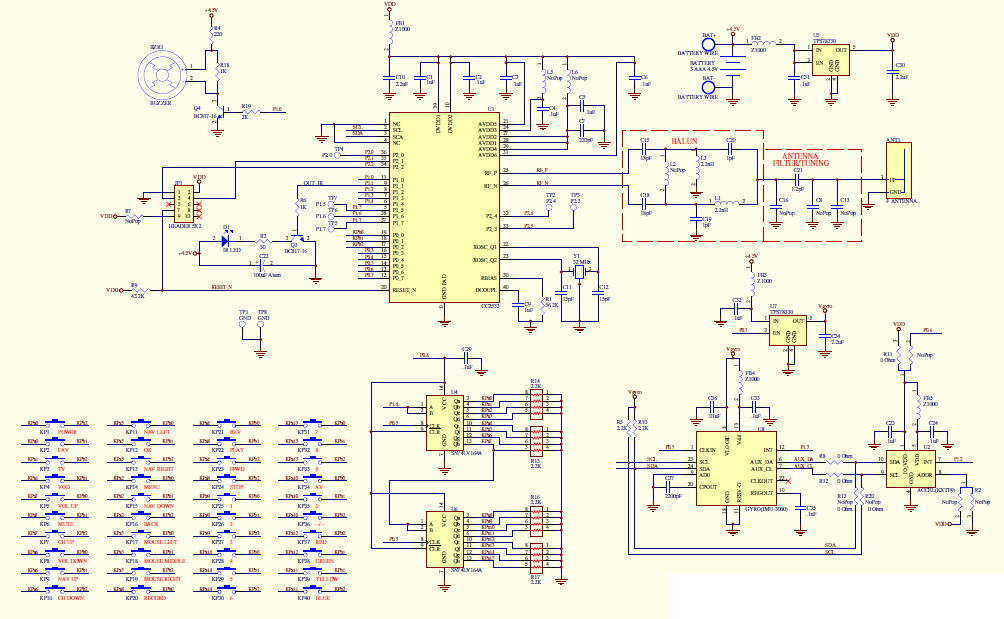Click the R9 43.2K resistor
1004x619 pixels.
click(138, 290)
